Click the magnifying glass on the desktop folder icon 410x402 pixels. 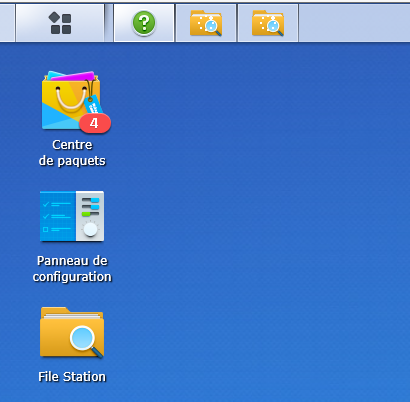[x=85, y=341]
